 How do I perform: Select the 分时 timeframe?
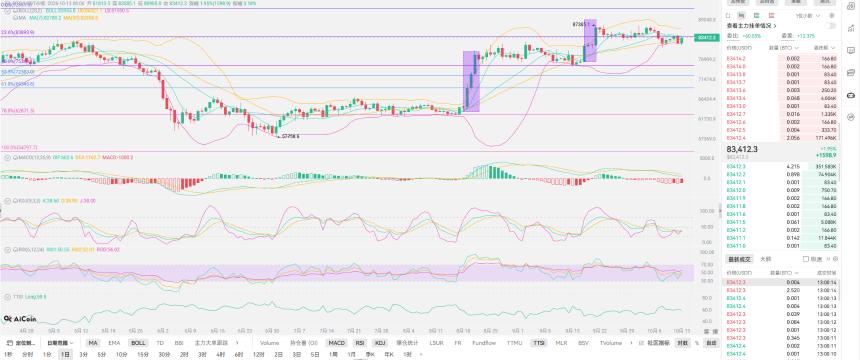pyautogui.click(x=27, y=355)
